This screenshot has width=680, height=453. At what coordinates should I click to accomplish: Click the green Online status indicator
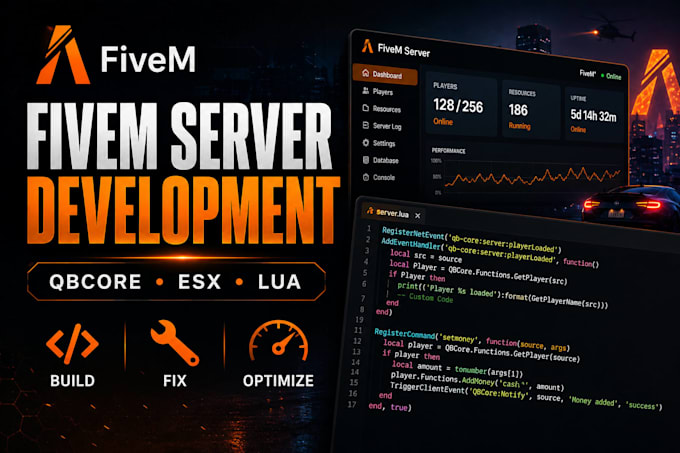point(611,76)
